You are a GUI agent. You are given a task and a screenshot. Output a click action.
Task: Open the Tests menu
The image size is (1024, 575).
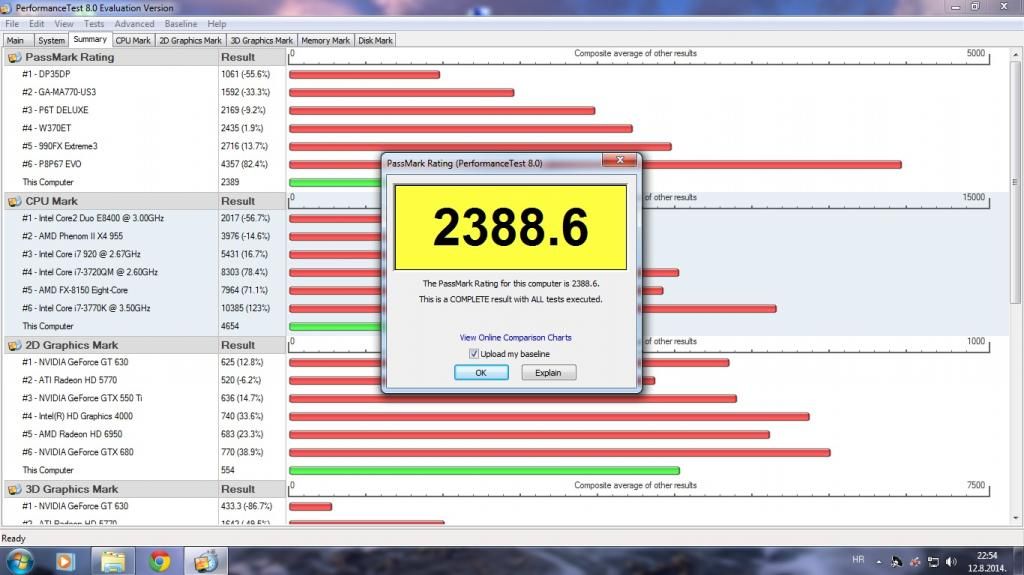(93, 24)
